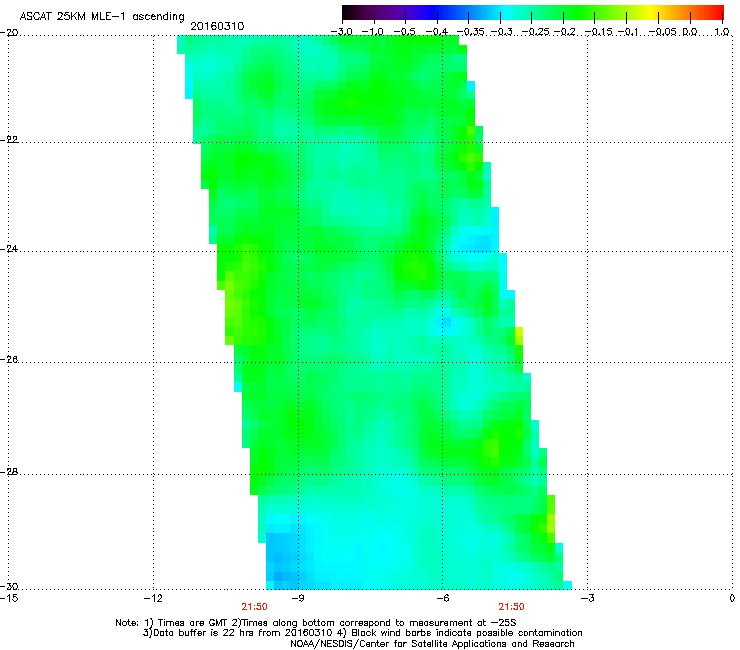
Task: Click the -6 longitude axis label
Action: pyautogui.click(x=442, y=598)
